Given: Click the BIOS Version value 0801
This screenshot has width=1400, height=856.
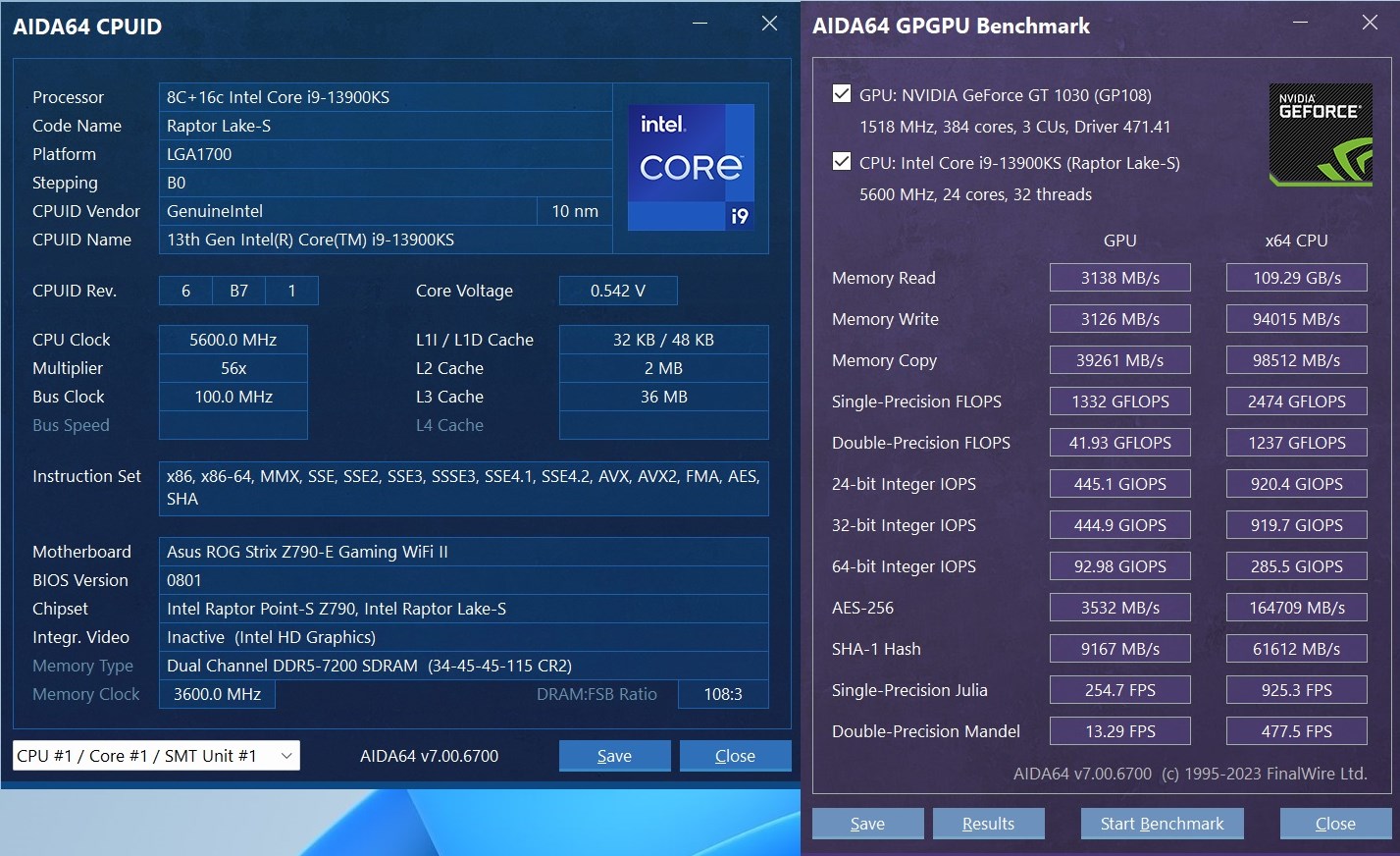Looking at the screenshot, I should [463, 580].
